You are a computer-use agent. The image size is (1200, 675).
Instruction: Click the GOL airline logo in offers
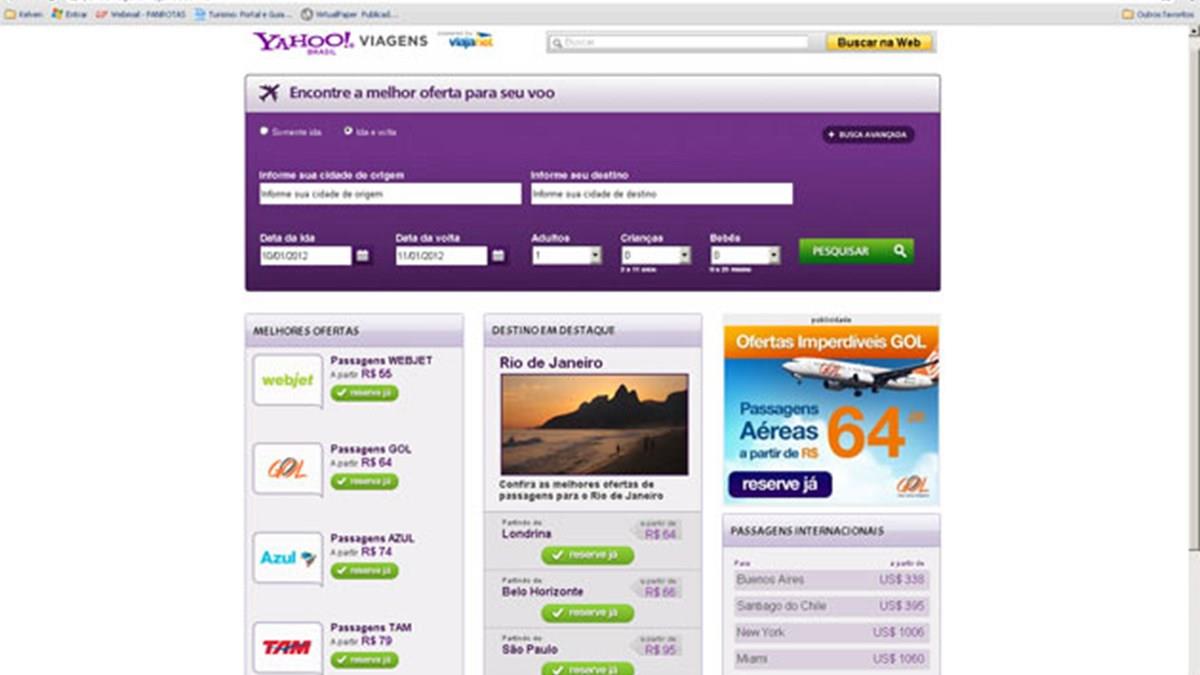pos(288,469)
